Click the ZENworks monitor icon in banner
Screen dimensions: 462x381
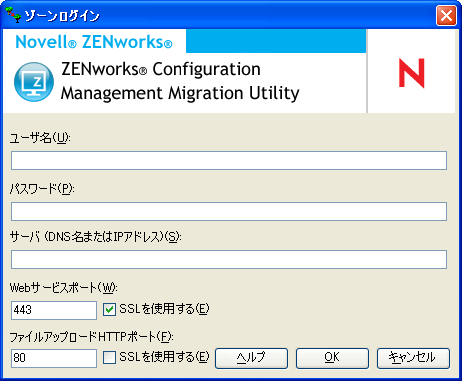(34, 82)
